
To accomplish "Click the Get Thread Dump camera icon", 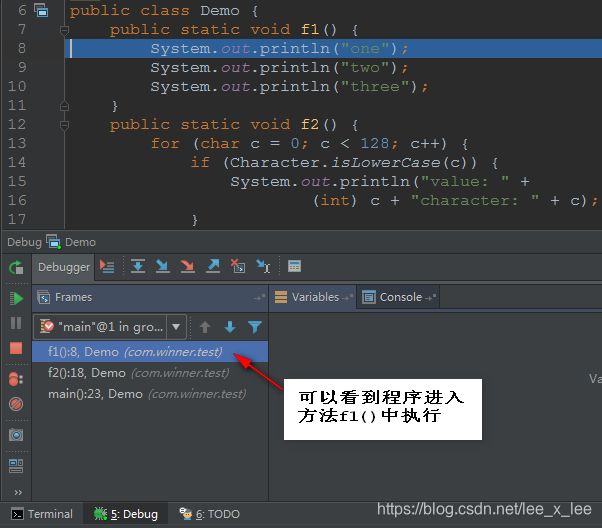I will (16, 435).
